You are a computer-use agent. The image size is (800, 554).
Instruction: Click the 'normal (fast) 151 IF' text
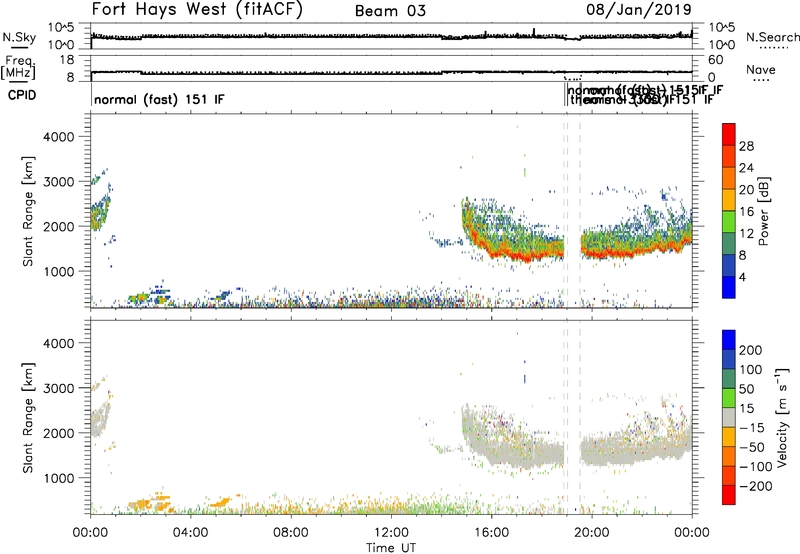[x=159, y=99]
